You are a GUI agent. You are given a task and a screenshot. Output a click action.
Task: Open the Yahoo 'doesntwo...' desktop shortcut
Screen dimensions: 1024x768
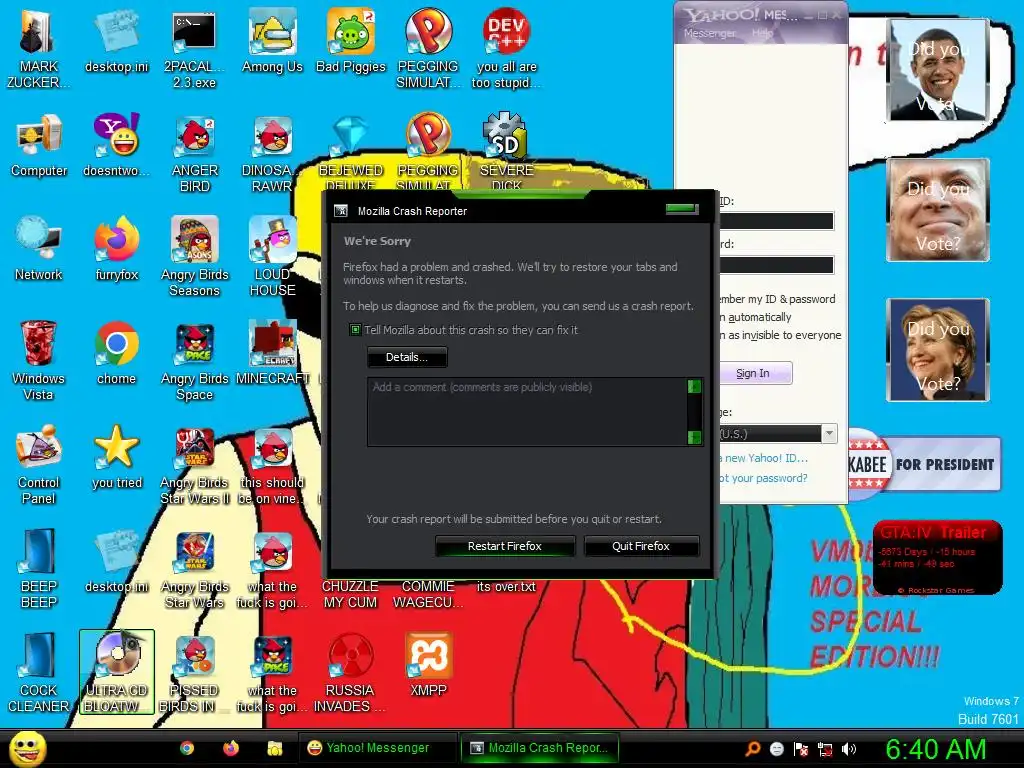click(116, 145)
